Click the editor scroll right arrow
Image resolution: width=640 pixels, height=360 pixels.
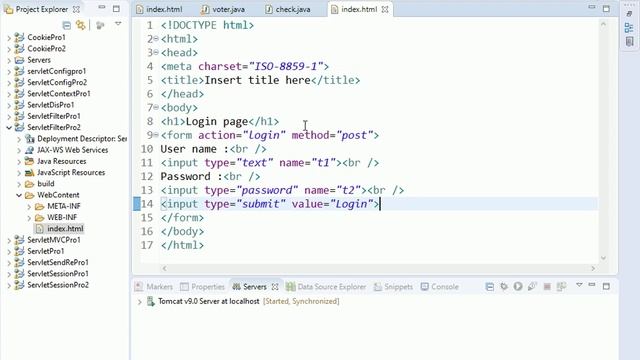tap(593, 269)
